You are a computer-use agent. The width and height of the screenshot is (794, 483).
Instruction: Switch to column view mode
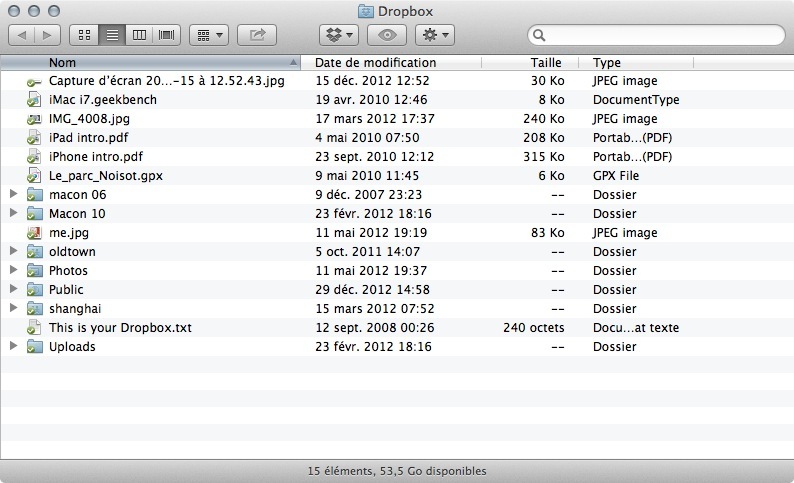pos(139,35)
